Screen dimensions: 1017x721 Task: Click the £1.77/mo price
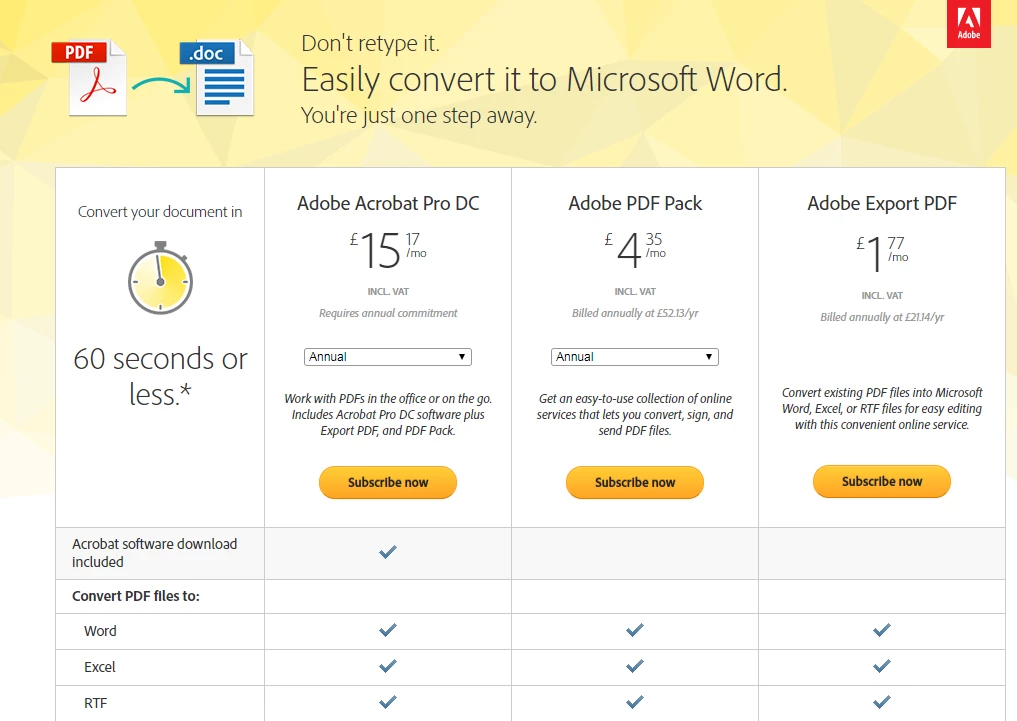pos(882,254)
